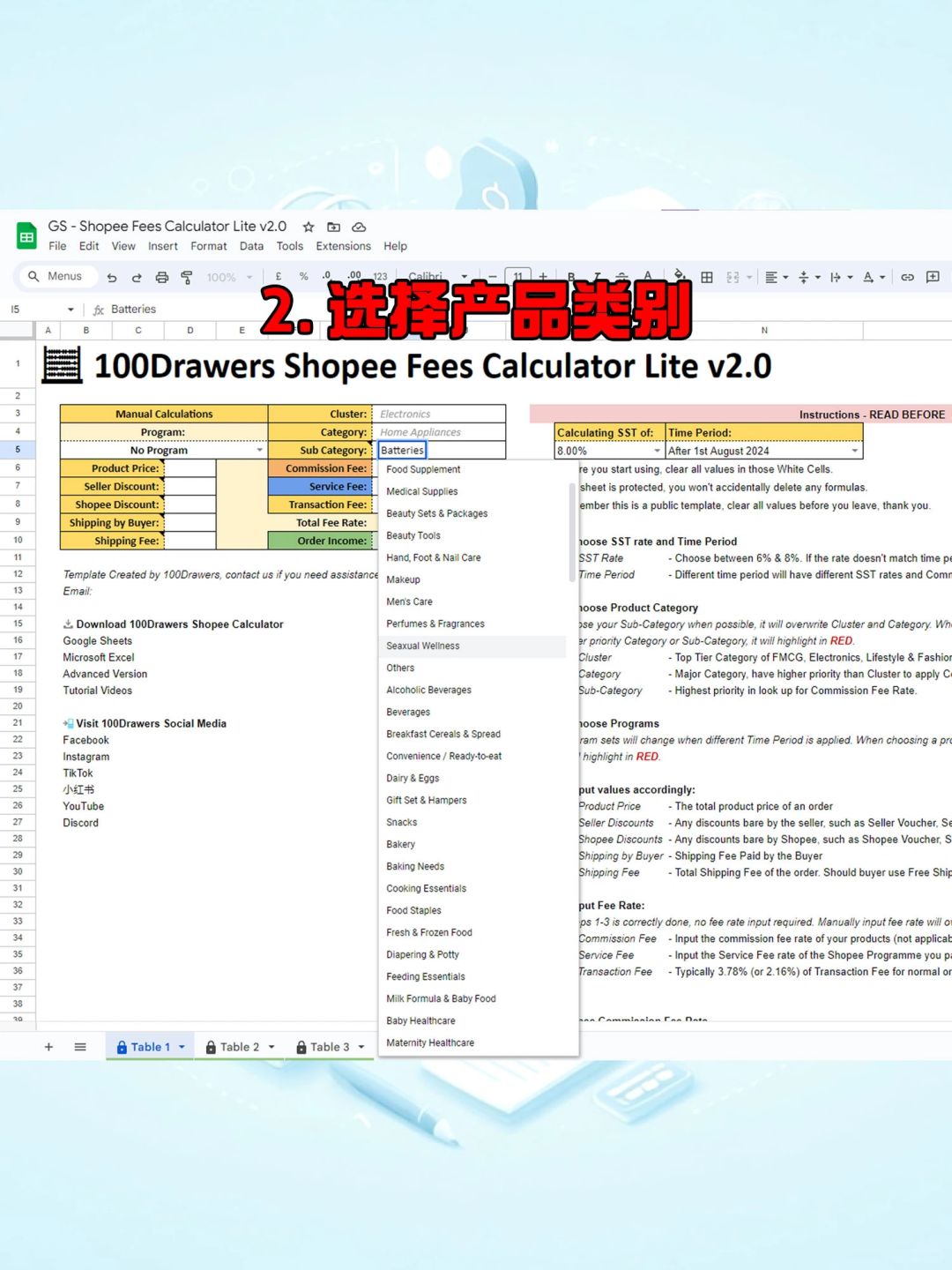Check the cloud save status icon

click(x=359, y=227)
